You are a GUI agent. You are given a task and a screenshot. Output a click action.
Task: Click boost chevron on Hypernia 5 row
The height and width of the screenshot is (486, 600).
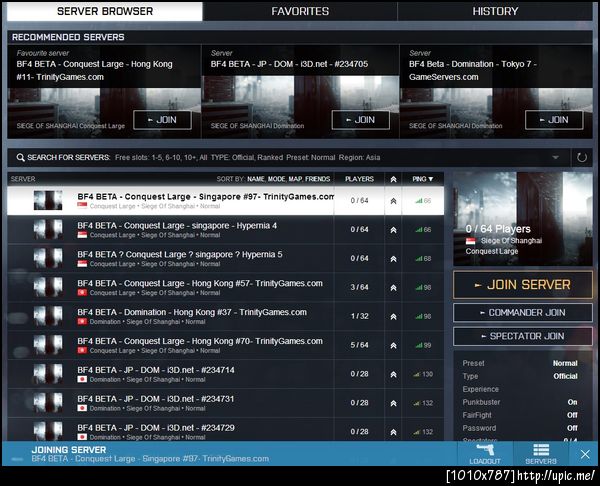393,259
